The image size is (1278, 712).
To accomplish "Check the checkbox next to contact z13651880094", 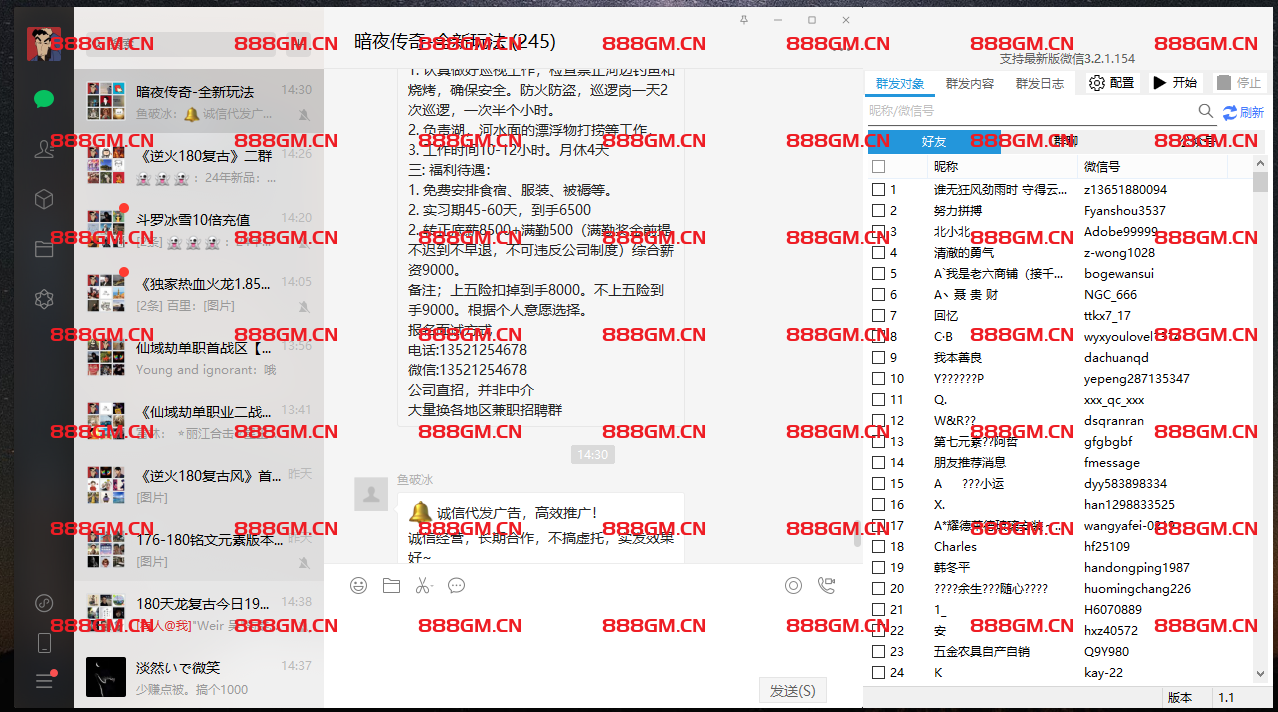I will 877,189.
